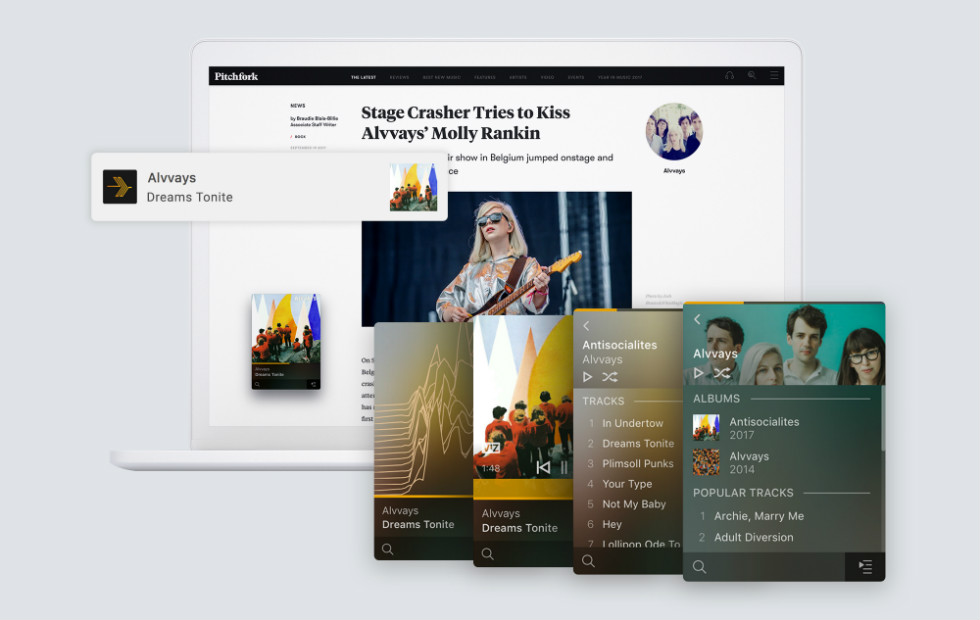Viewport: 980px width, 620px height.
Task: Click the queue icon on the mini player
Action: (x=312, y=383)
